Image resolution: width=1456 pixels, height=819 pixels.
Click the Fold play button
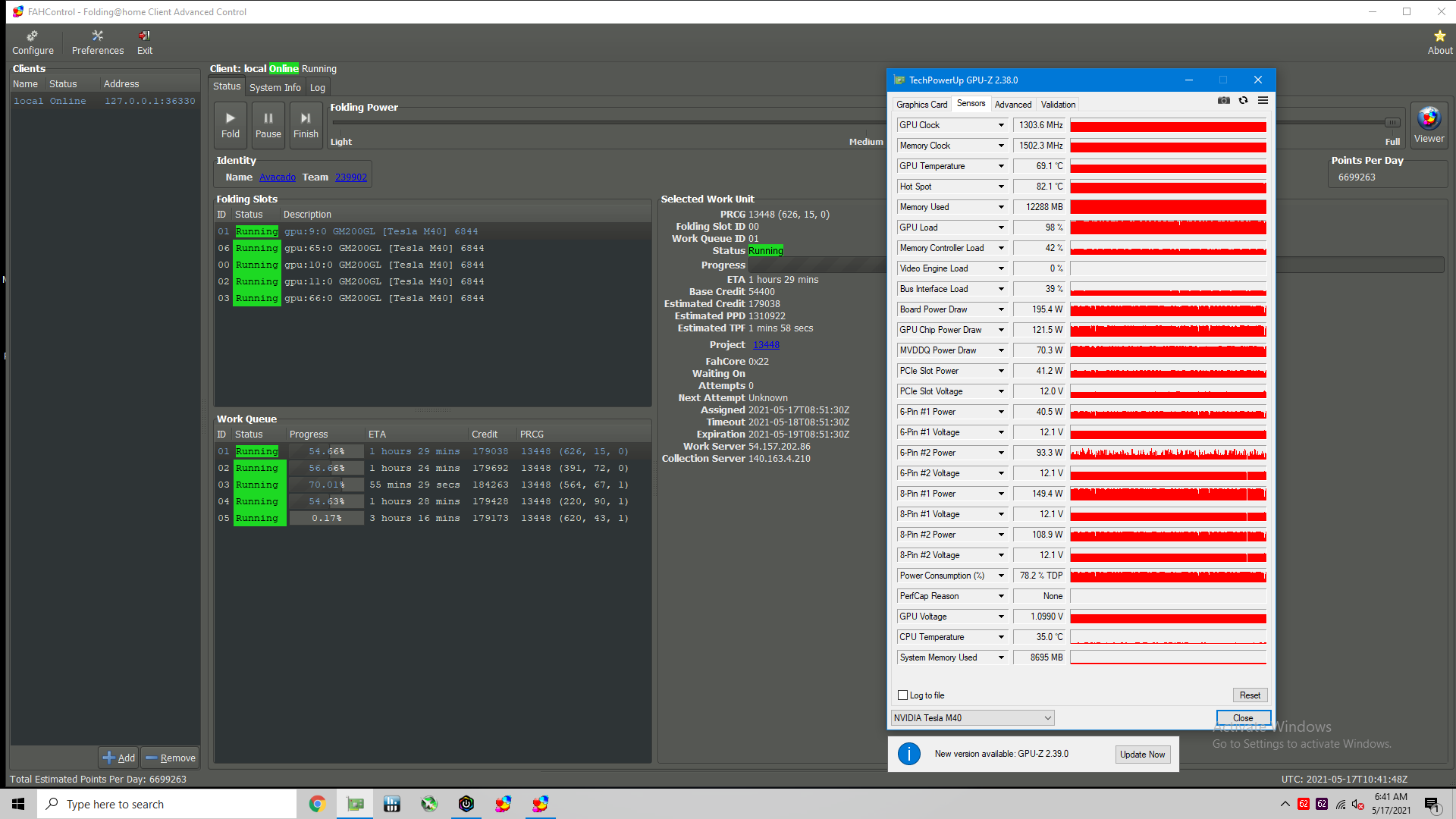(231, 125)
